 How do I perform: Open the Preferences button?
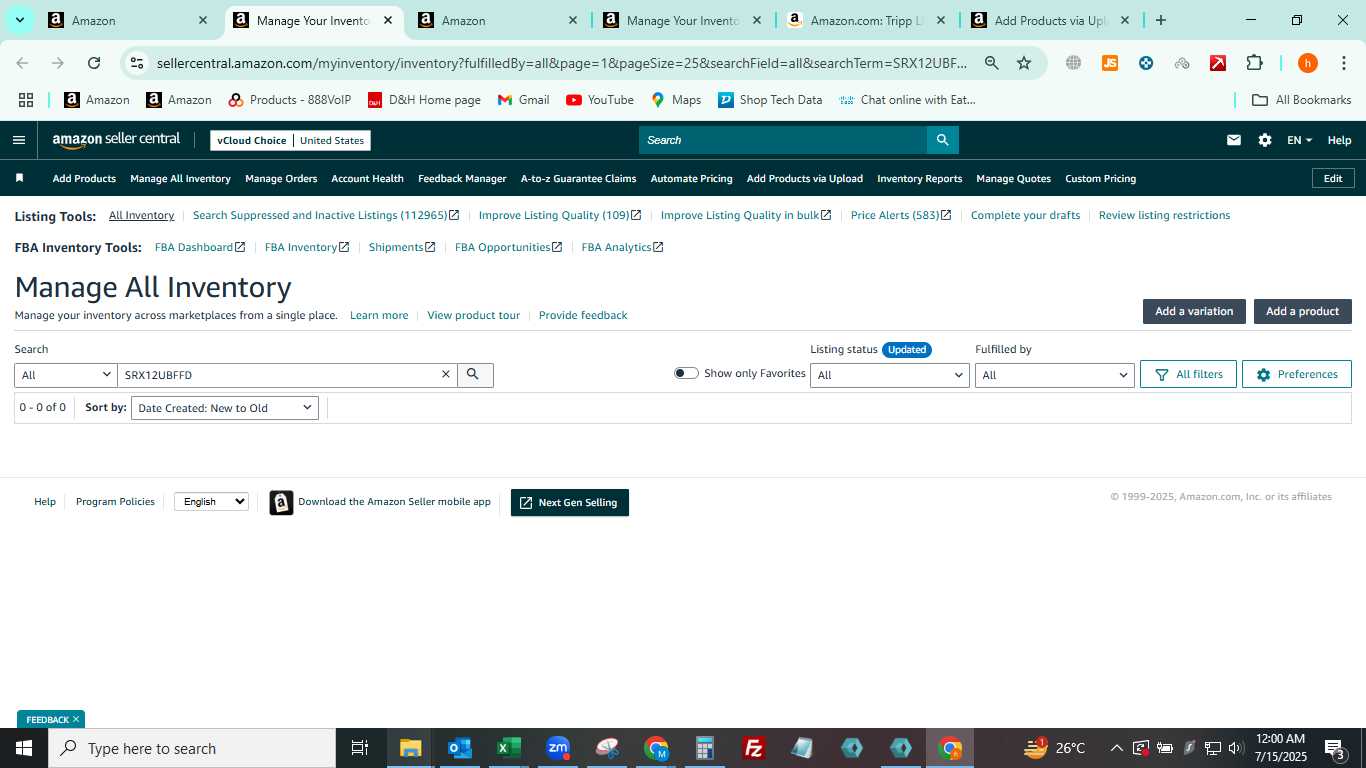pyautogui.click(x=1296, y=374)
